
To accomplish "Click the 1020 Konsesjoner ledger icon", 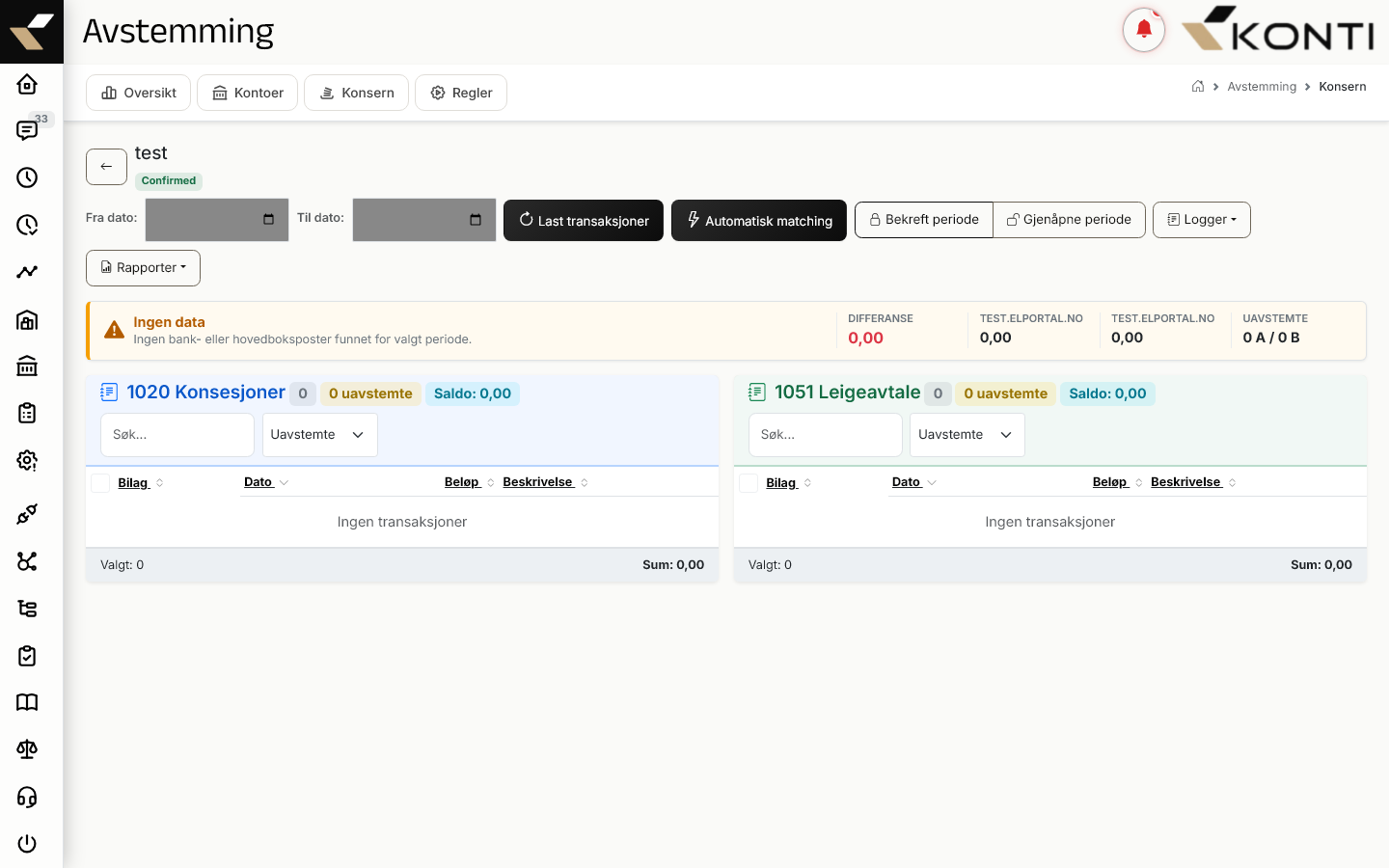I will coord(109,392).
